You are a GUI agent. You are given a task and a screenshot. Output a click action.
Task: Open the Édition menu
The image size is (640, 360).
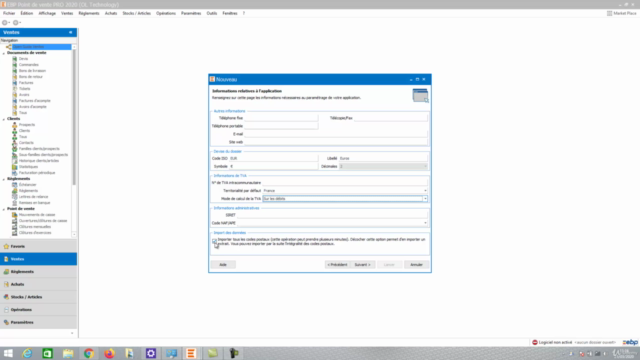pos(27,13)
